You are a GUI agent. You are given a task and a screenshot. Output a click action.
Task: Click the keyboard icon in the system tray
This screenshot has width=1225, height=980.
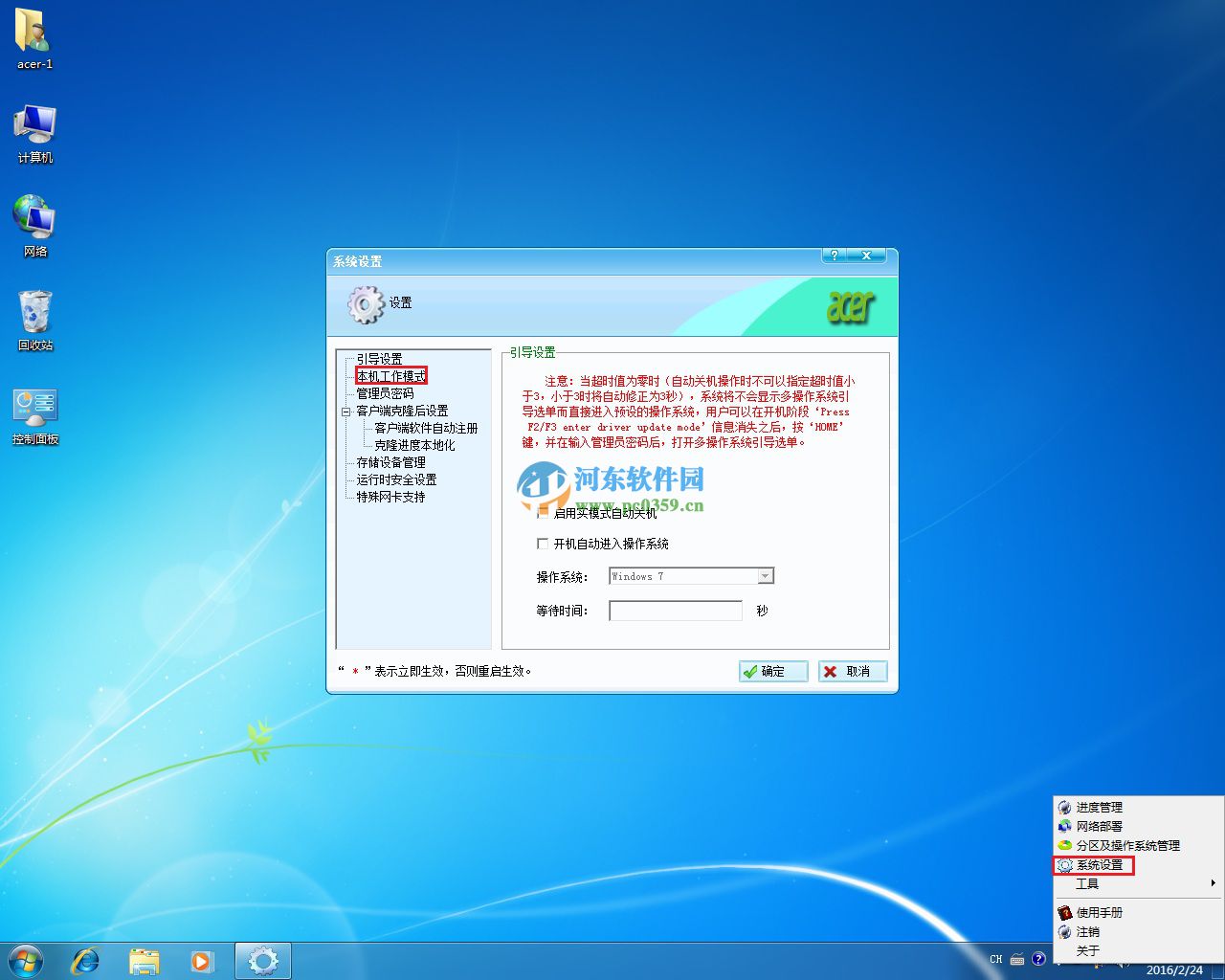pos(1017,959)
